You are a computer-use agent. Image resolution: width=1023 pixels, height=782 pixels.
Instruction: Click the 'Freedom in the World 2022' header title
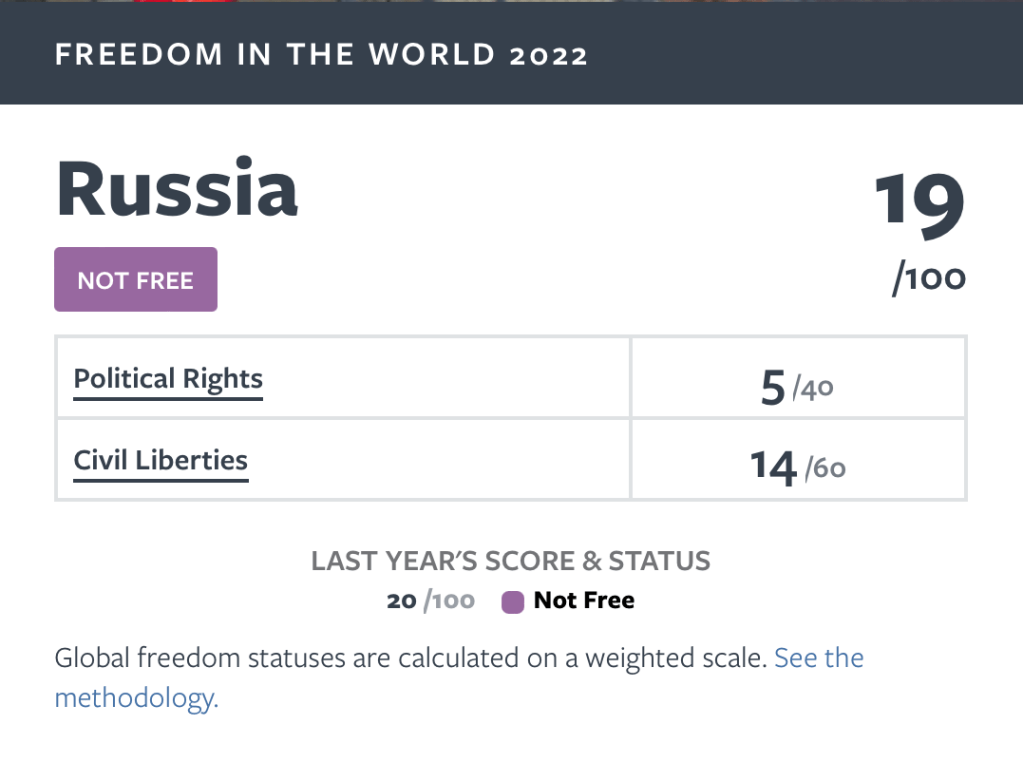pos(321,54)
